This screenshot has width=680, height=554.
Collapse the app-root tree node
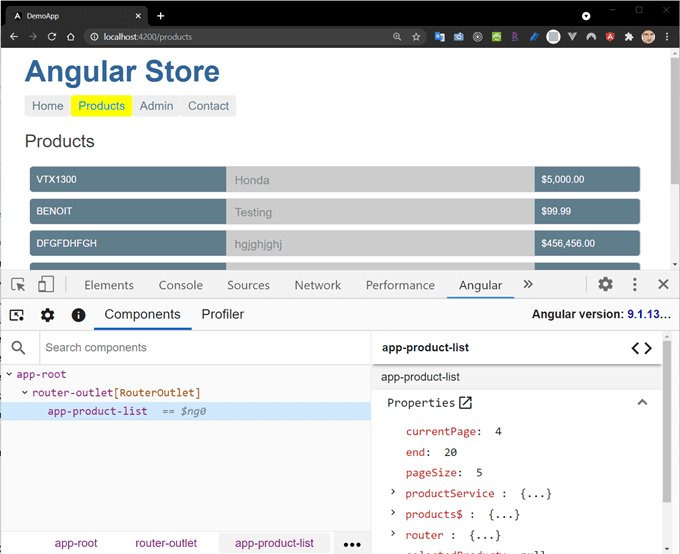coord(9,374)
